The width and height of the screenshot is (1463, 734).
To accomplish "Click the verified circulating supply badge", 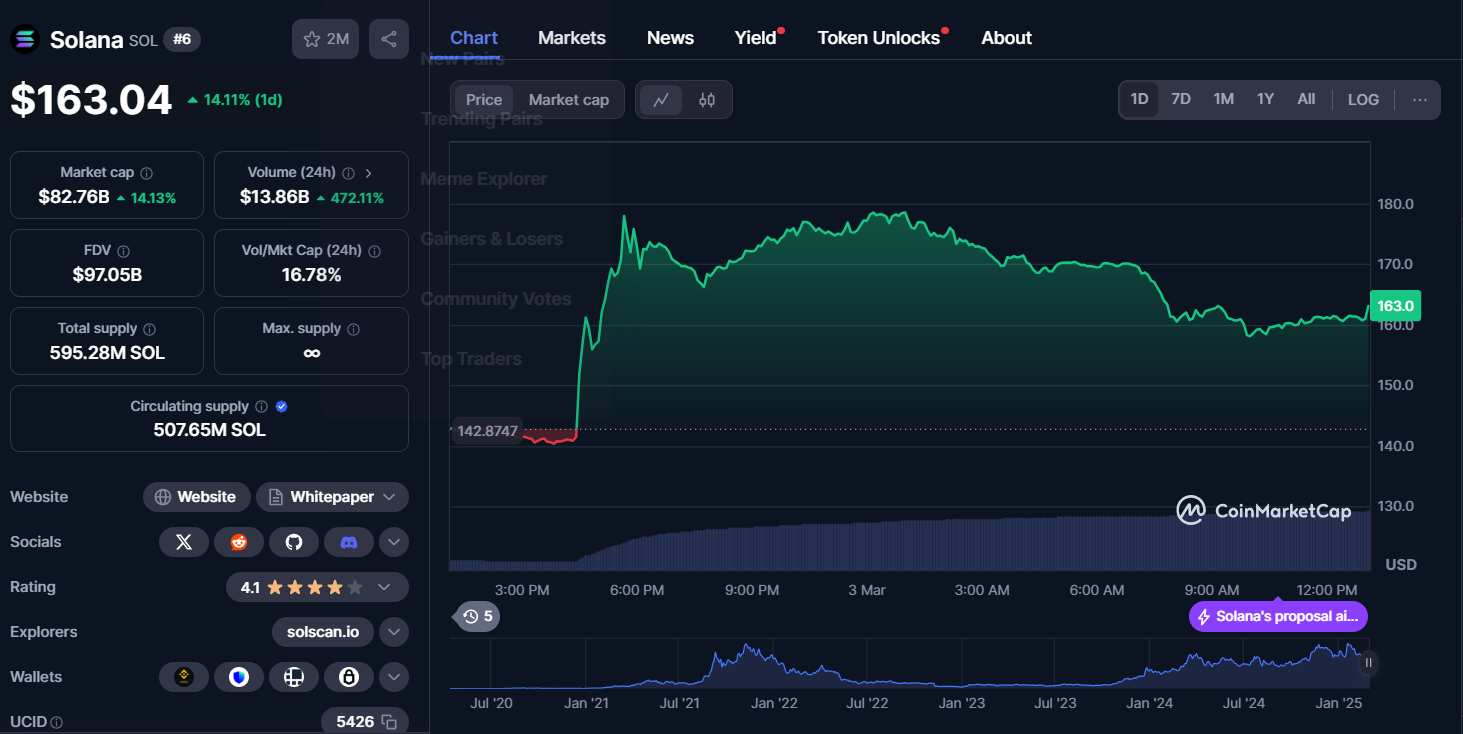I will click(x=282, y=407).
